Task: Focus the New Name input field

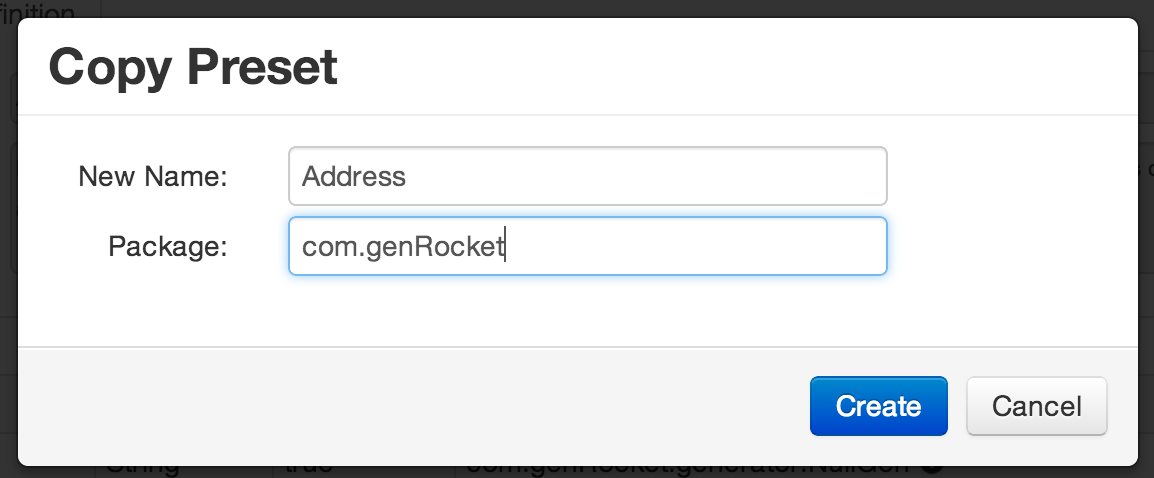Action: point(587,176)
